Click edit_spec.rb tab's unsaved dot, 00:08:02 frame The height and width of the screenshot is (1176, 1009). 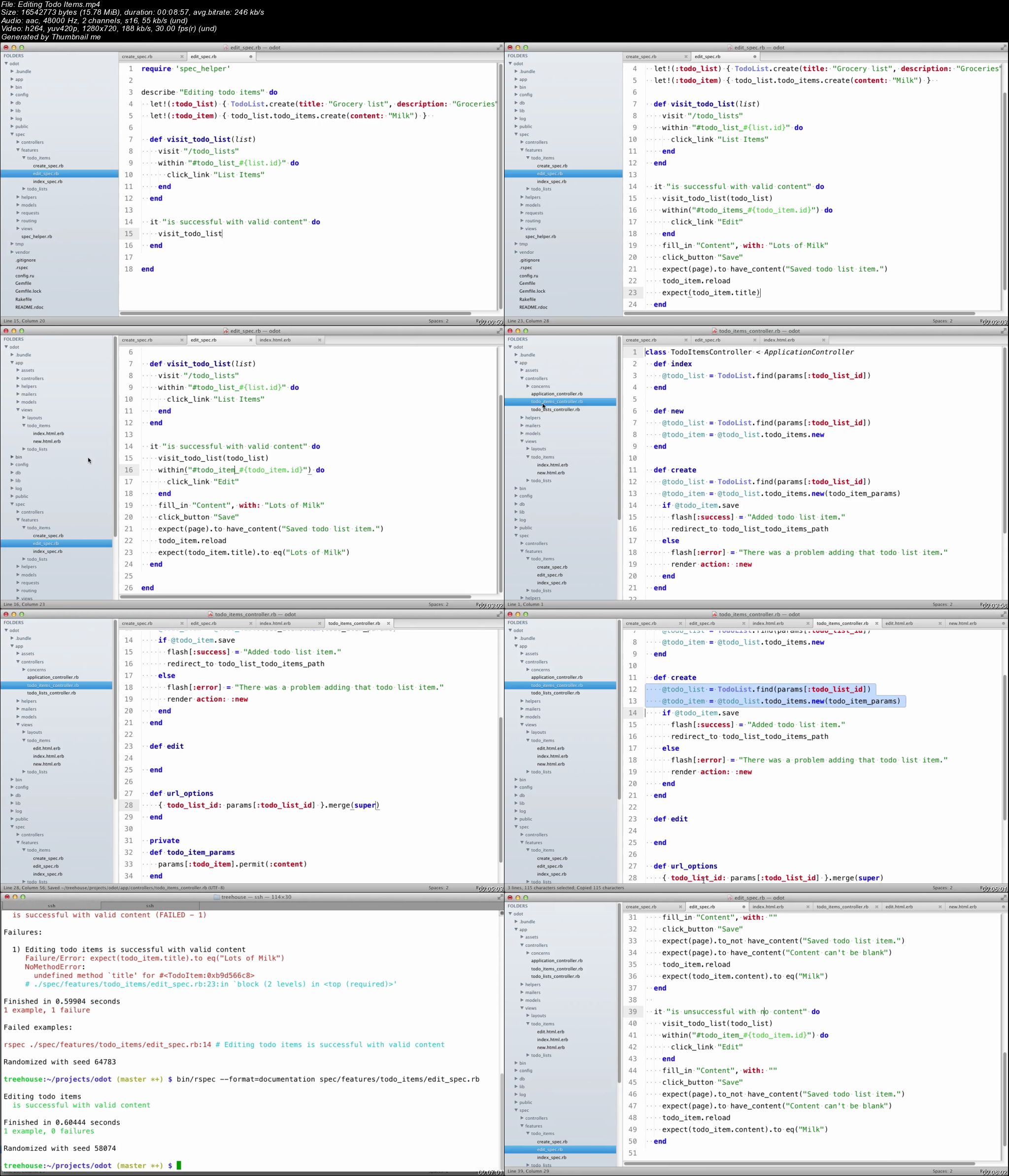click(x=744, y=907)
